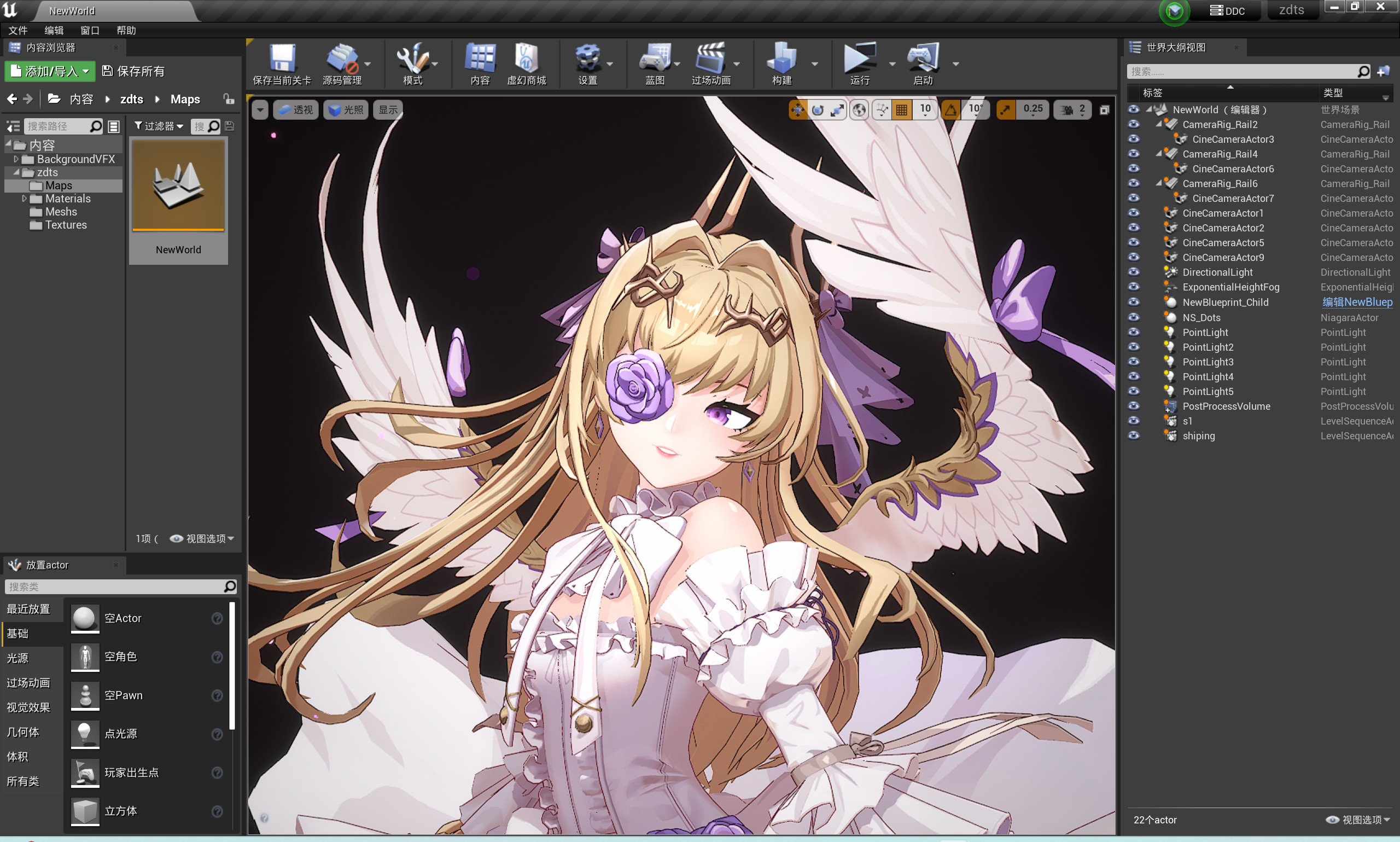Open the camera speed setting
This screenshot has width=1400, height=842.
pos(1072,109)
